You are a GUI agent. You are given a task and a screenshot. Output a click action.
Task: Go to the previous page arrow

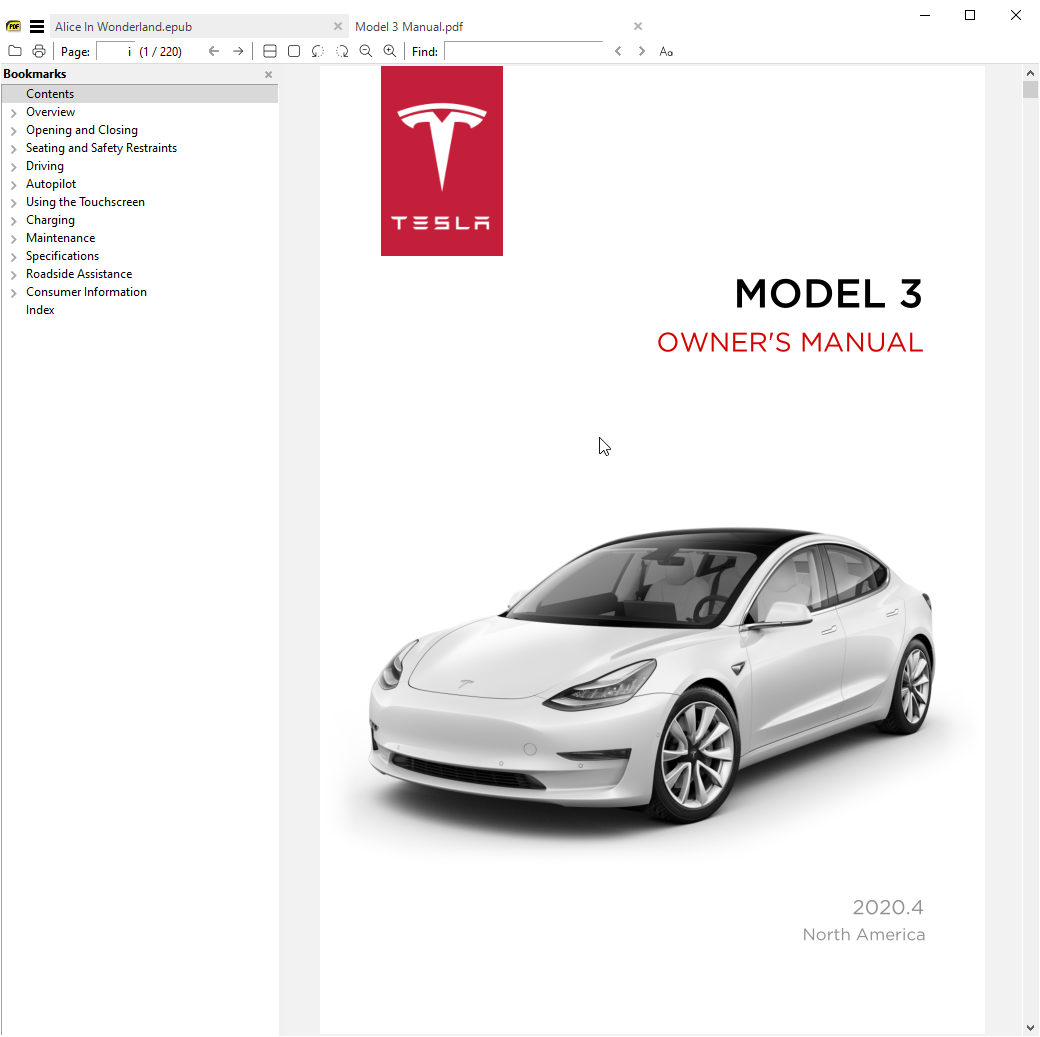tap(214, 51)
